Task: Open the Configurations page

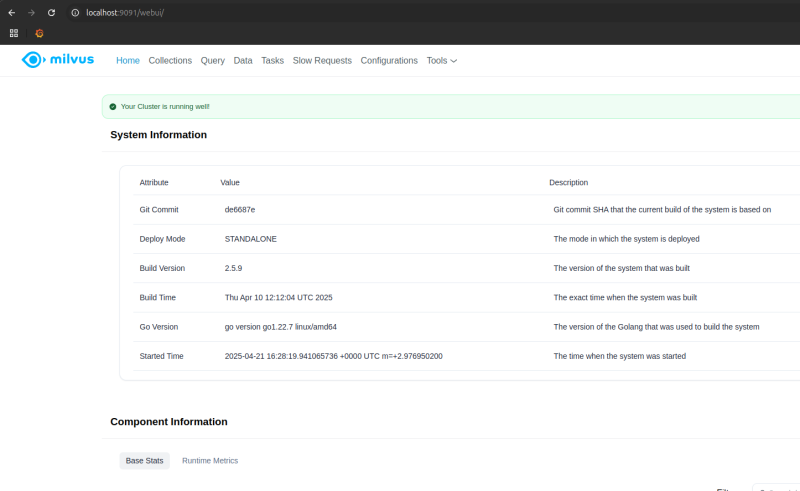Action: coord(389,61)
